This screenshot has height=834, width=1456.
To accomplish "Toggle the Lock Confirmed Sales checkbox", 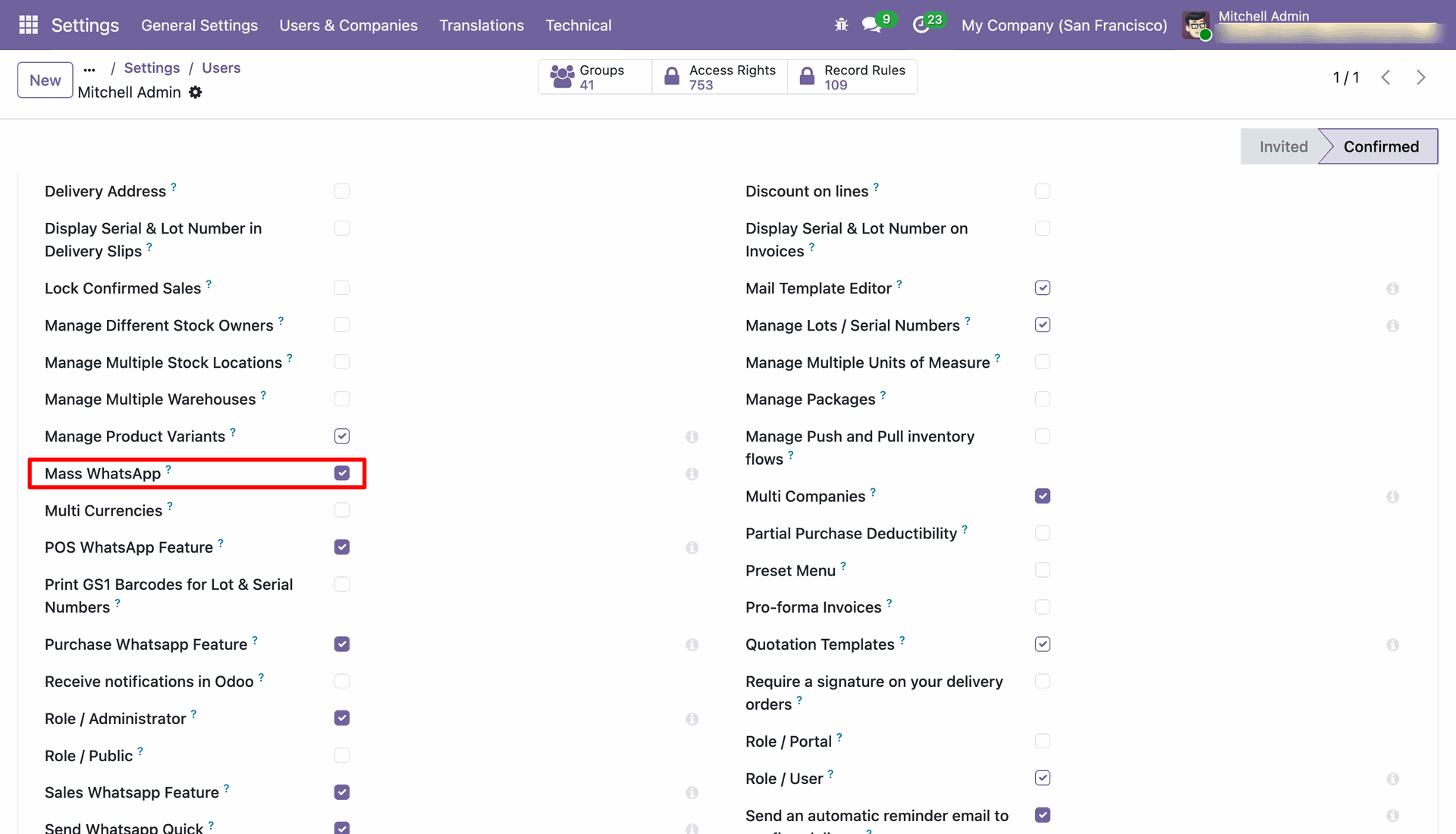I will [x=342, y=288].
